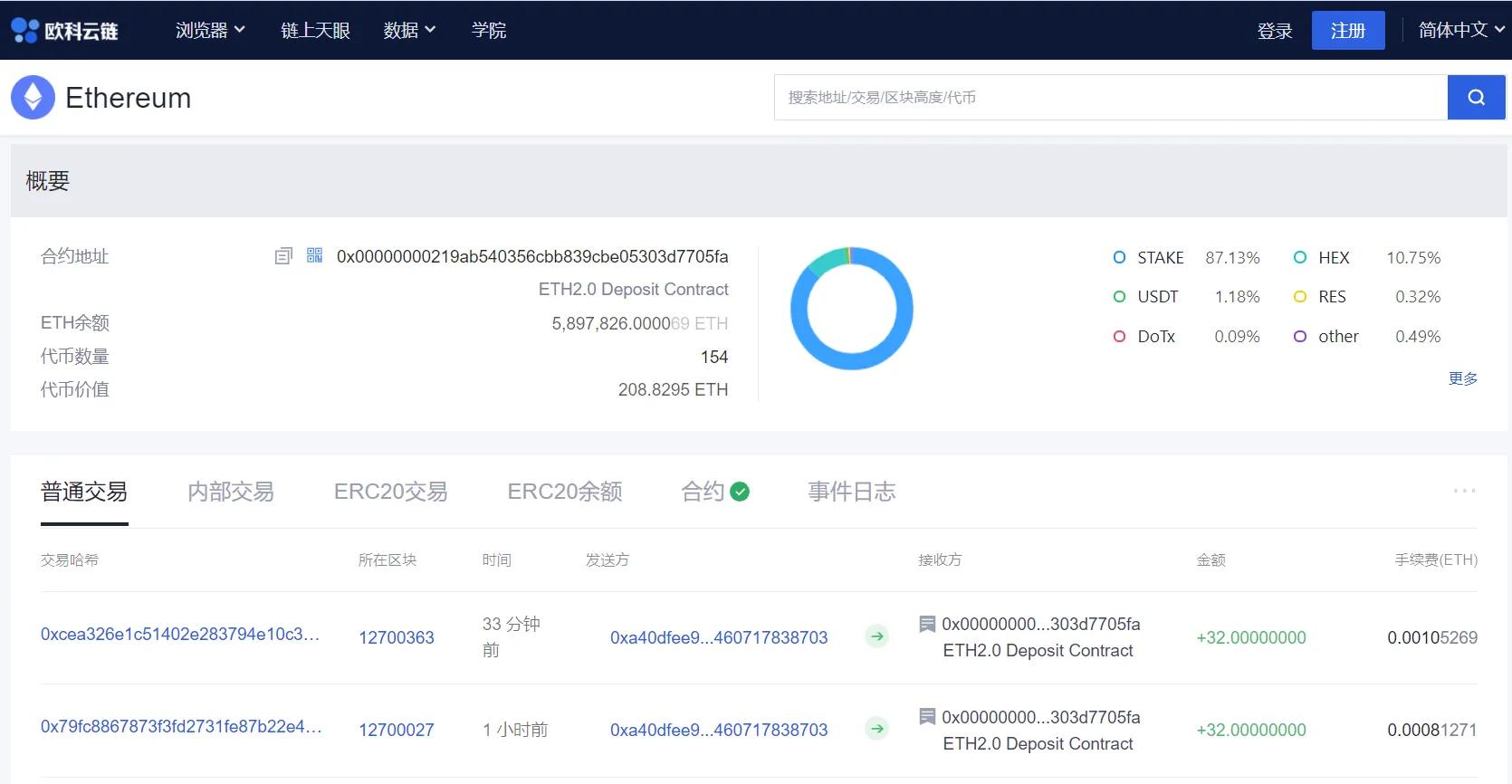Image resolution: width=1512 pixels, height=784 pixels.
Task: Click the DoTx legend color marker
Action: pos(1119,336)
